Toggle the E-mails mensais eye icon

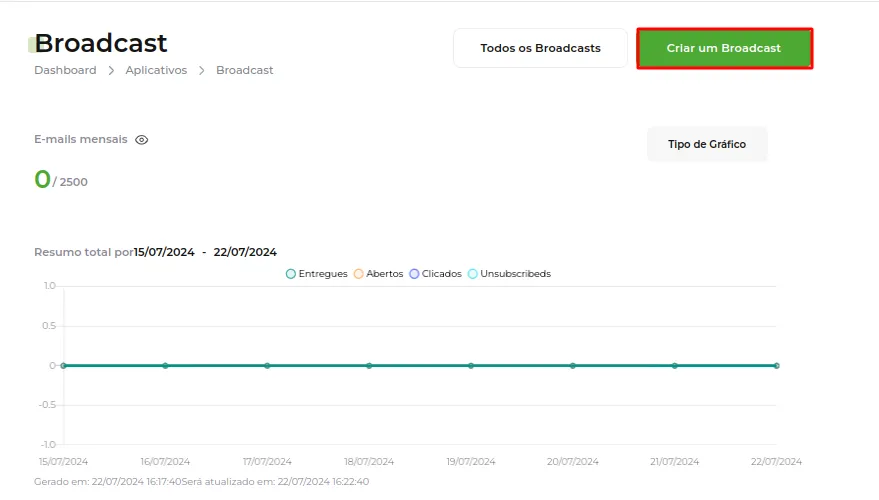(x=142, y=140)
